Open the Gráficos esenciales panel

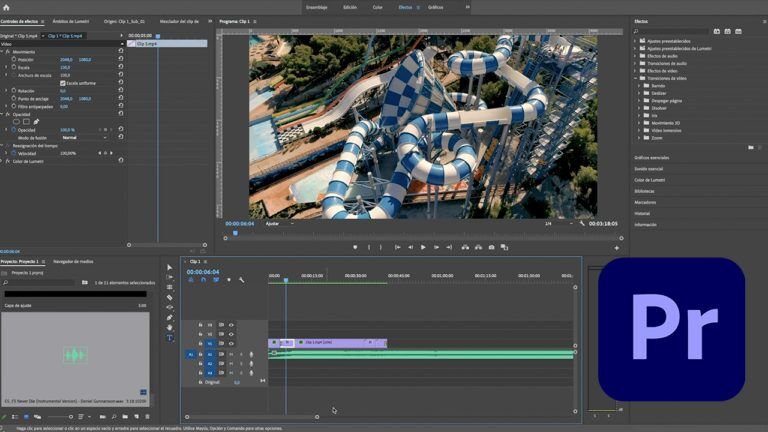click(651, 158)
